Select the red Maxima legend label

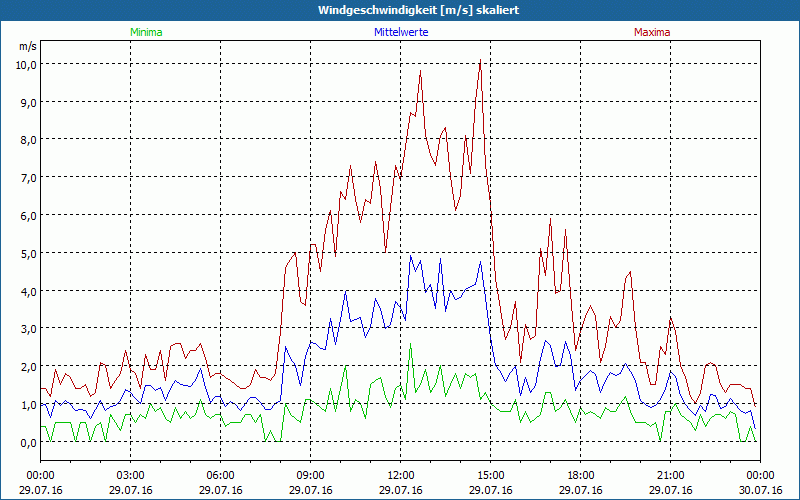tap(652, 32)
